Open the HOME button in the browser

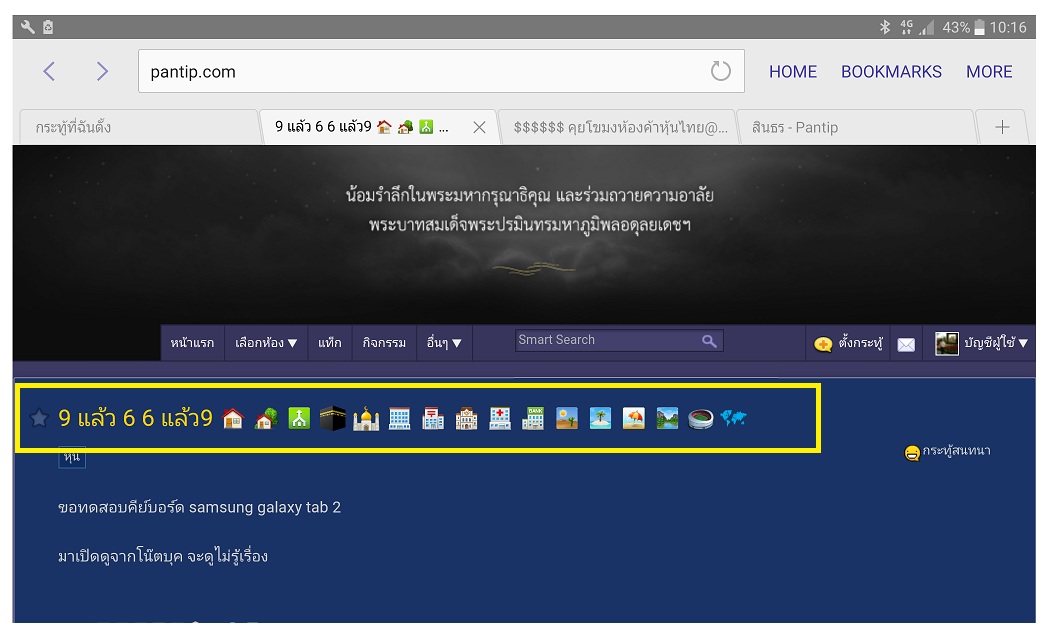click(x=793, y=72)
